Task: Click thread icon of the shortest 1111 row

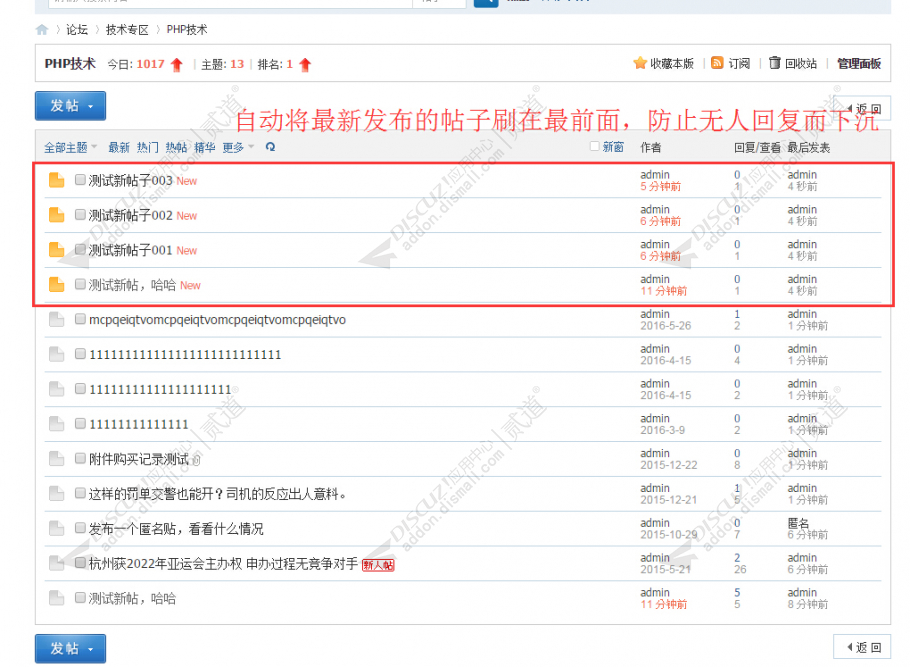Action: click(56, 424)
